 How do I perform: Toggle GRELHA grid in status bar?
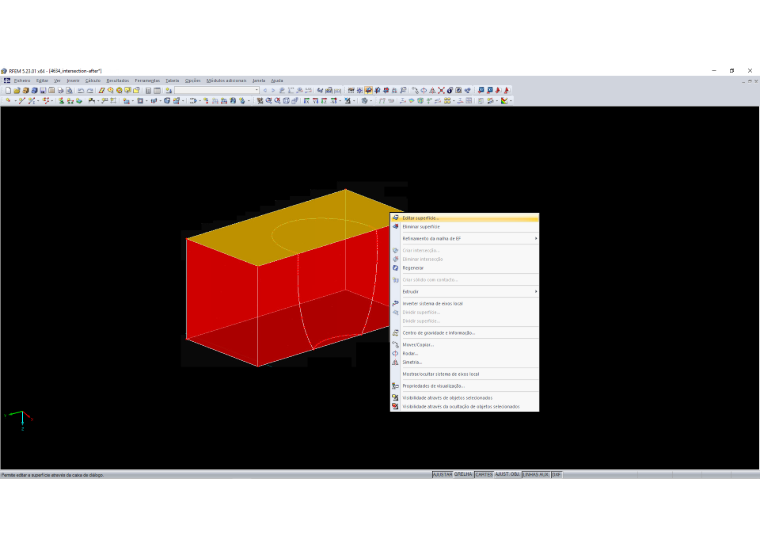[x=463, y=475]
